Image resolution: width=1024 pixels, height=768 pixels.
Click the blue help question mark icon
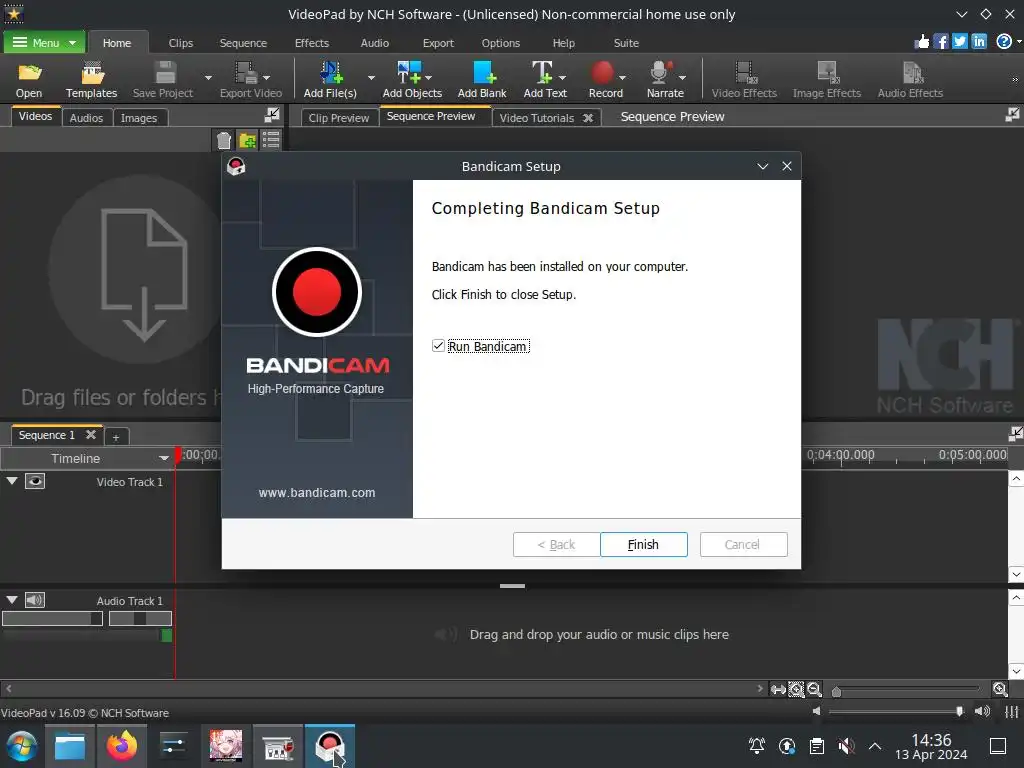click(1004, 42)
